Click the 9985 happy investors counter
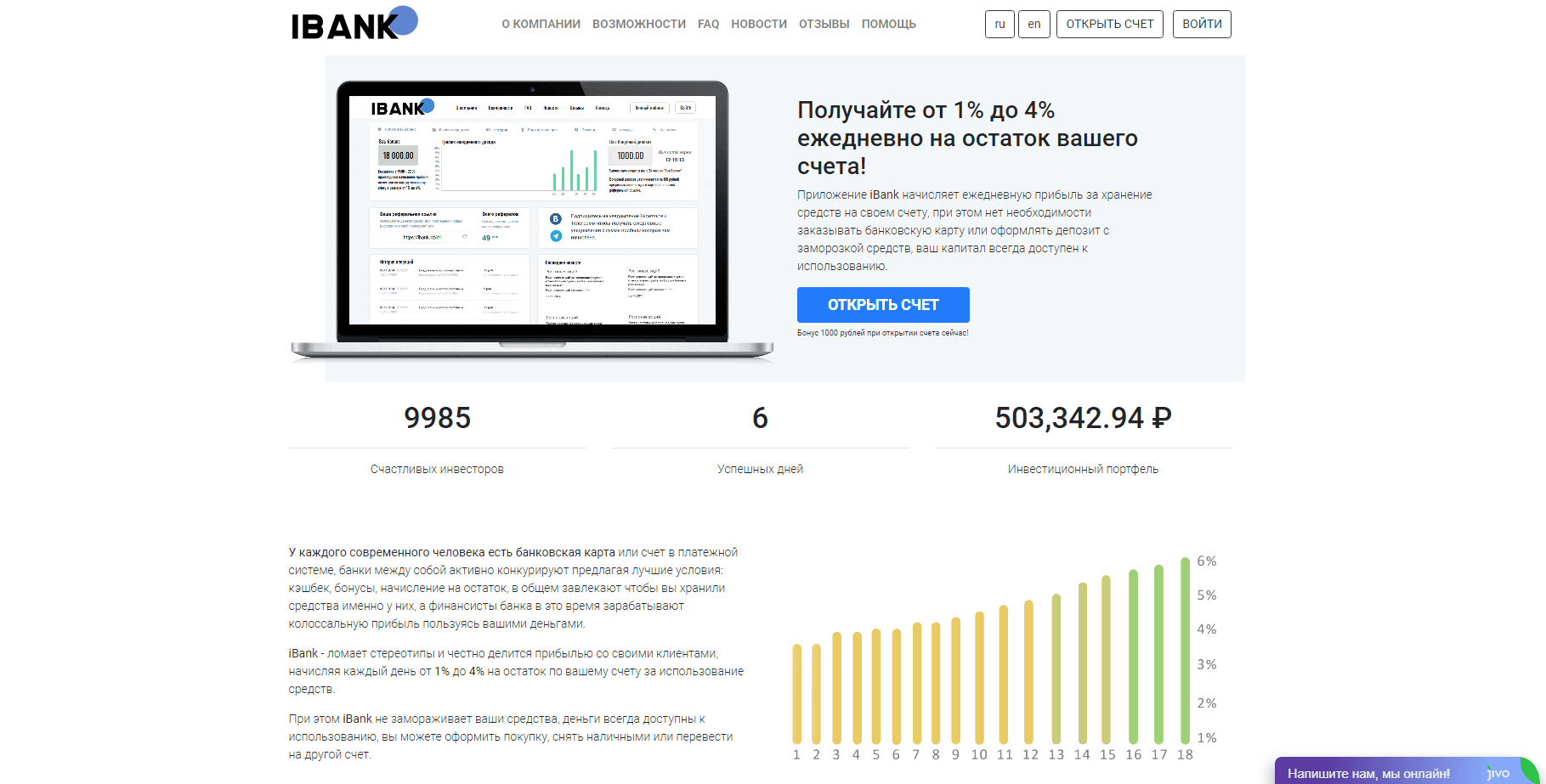 point(437,418)
